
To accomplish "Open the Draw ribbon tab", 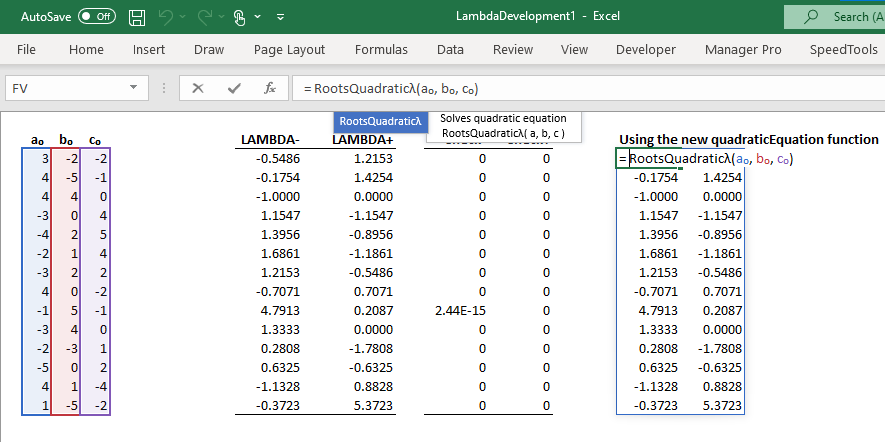I will coord(209,50).
